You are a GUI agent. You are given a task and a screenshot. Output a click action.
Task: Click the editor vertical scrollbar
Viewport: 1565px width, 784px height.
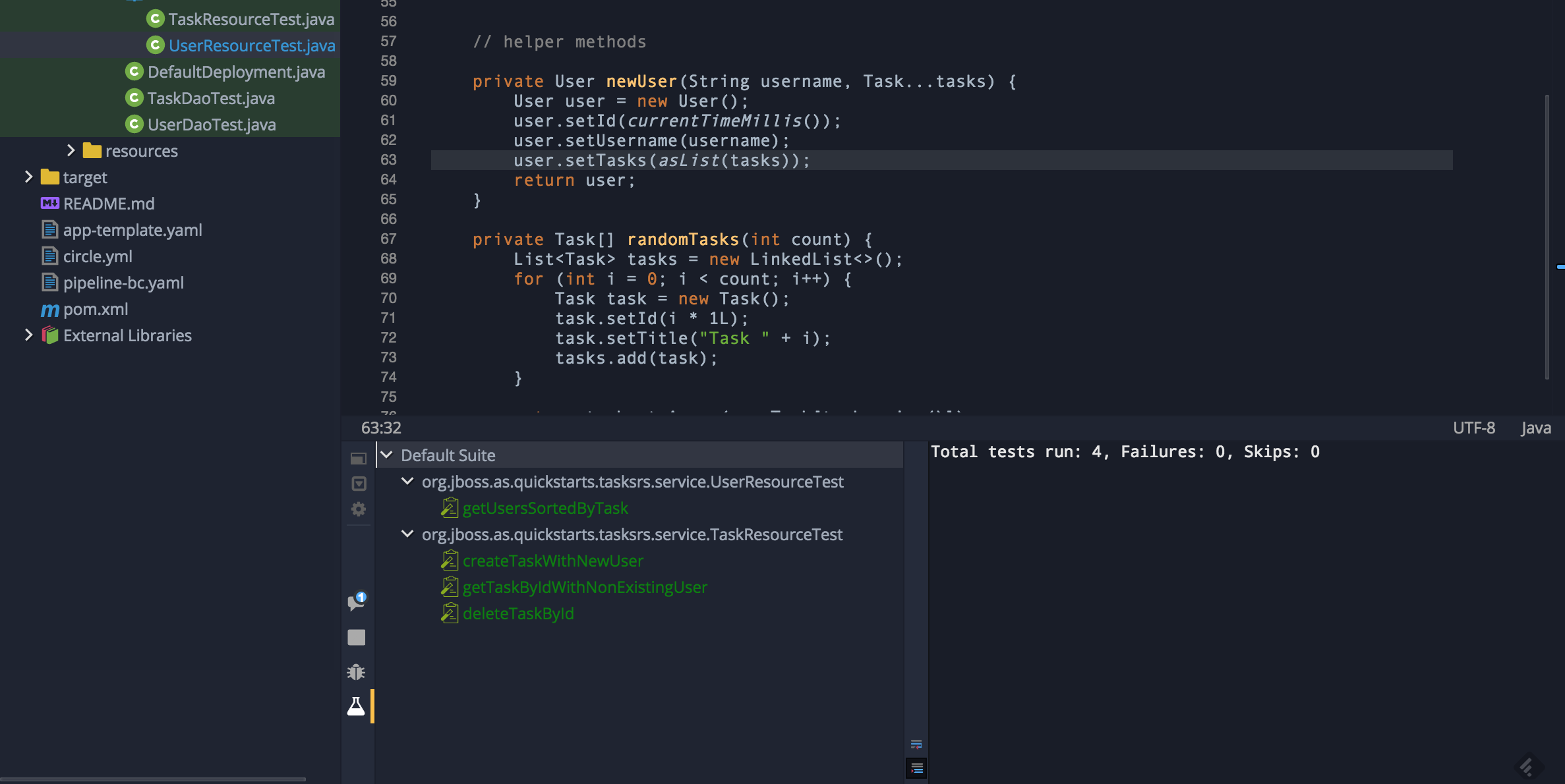coord(1547,237)
